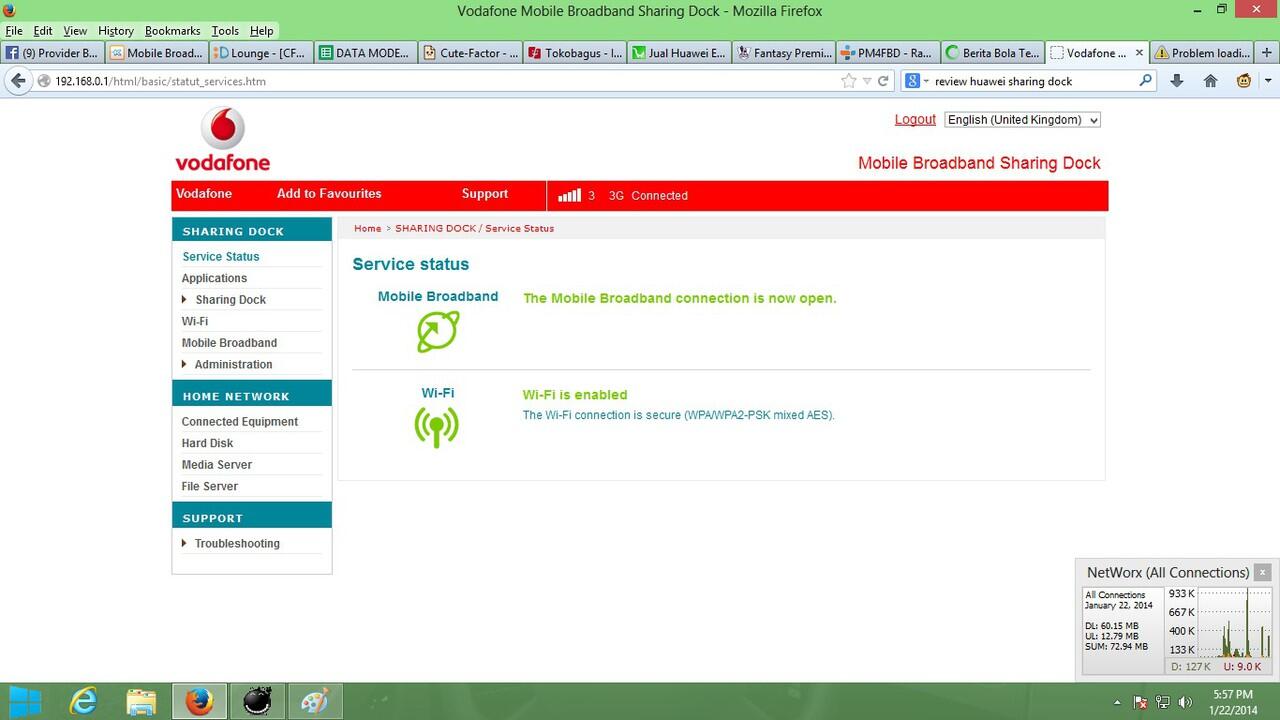The image size is (1280, 720).
Task: Close the NetWorx popup window
Action: pyautogui.click(x=1262, y=573)
